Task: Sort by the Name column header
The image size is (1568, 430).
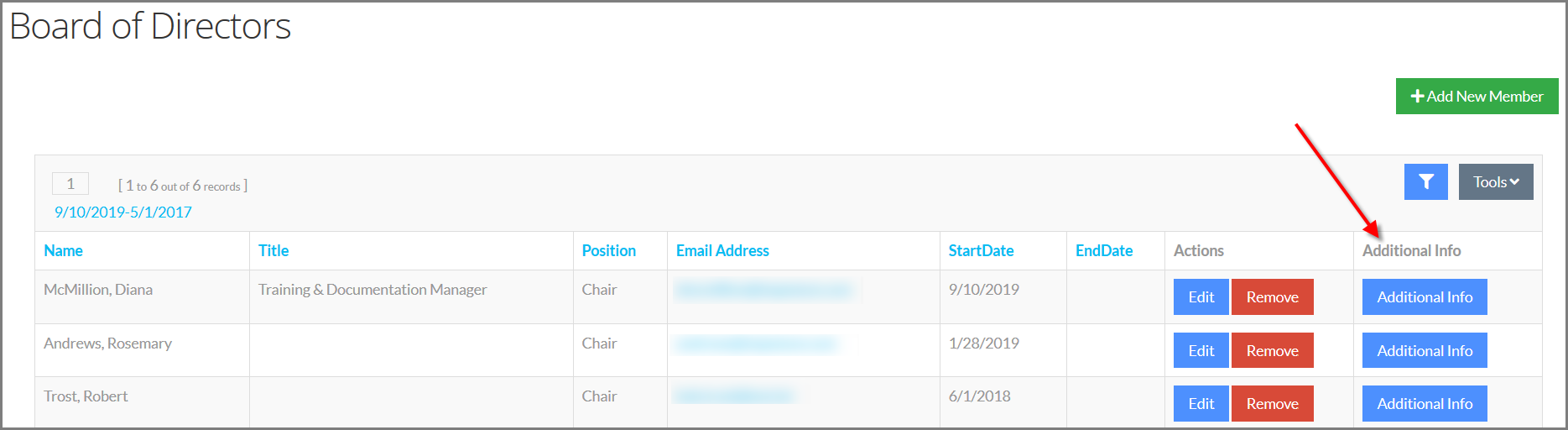Action: pyautogui.click(x=63, y=250)
